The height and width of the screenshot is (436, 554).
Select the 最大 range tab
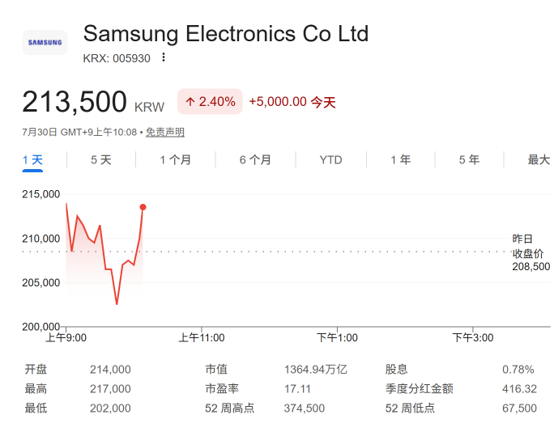click(539, 160)
